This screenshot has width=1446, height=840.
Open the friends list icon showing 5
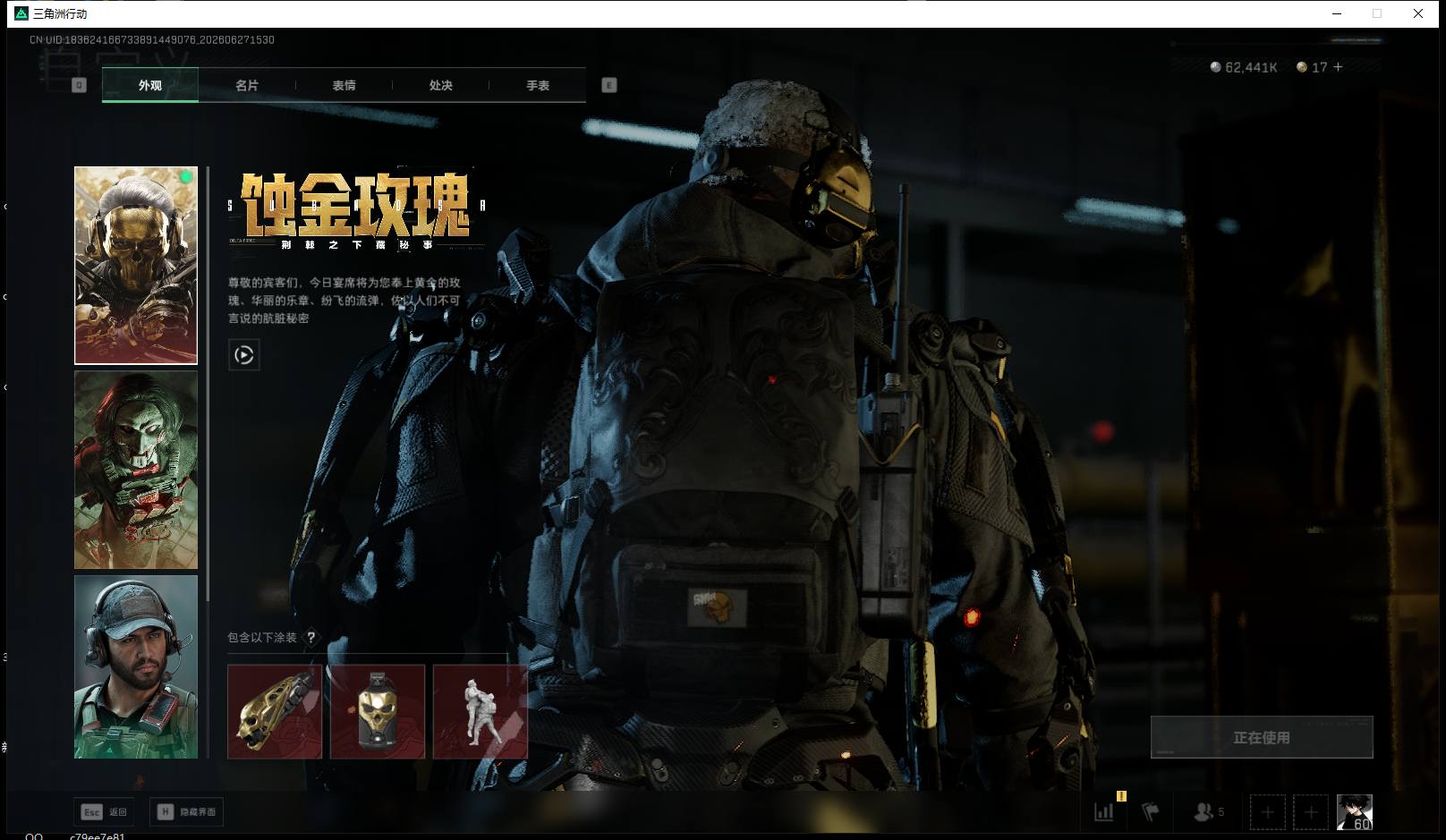1209,811
